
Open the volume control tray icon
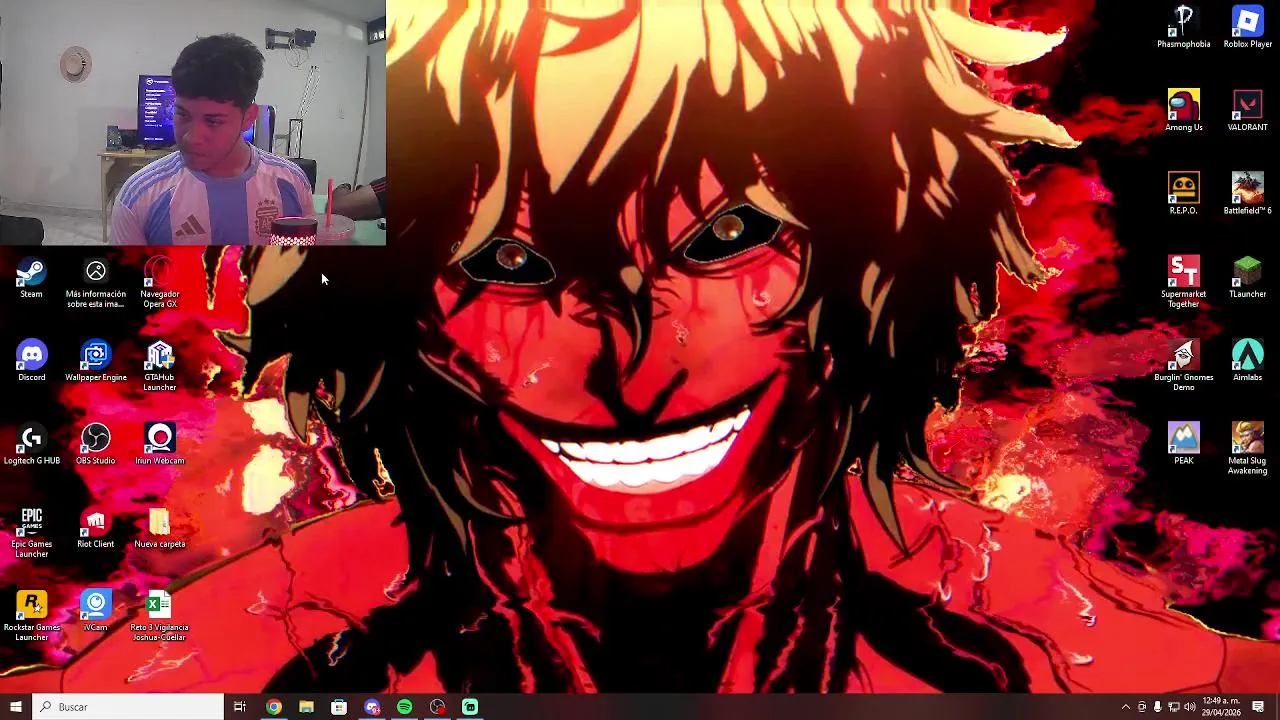[1189, 707]
